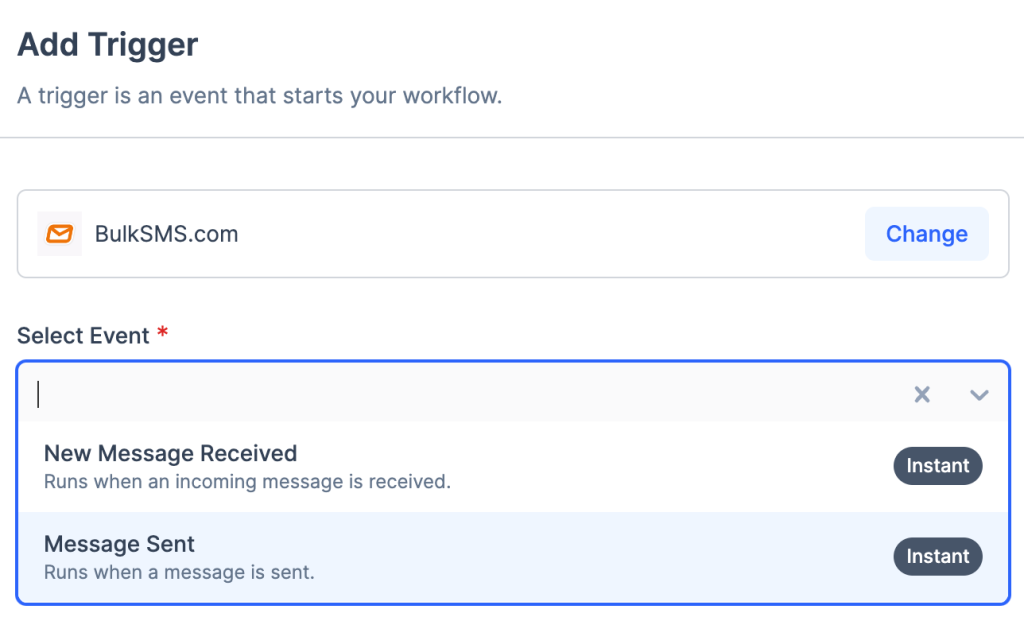Click blank area of highlighted Message Sent row
The image size is (1024, 617).
600,557
